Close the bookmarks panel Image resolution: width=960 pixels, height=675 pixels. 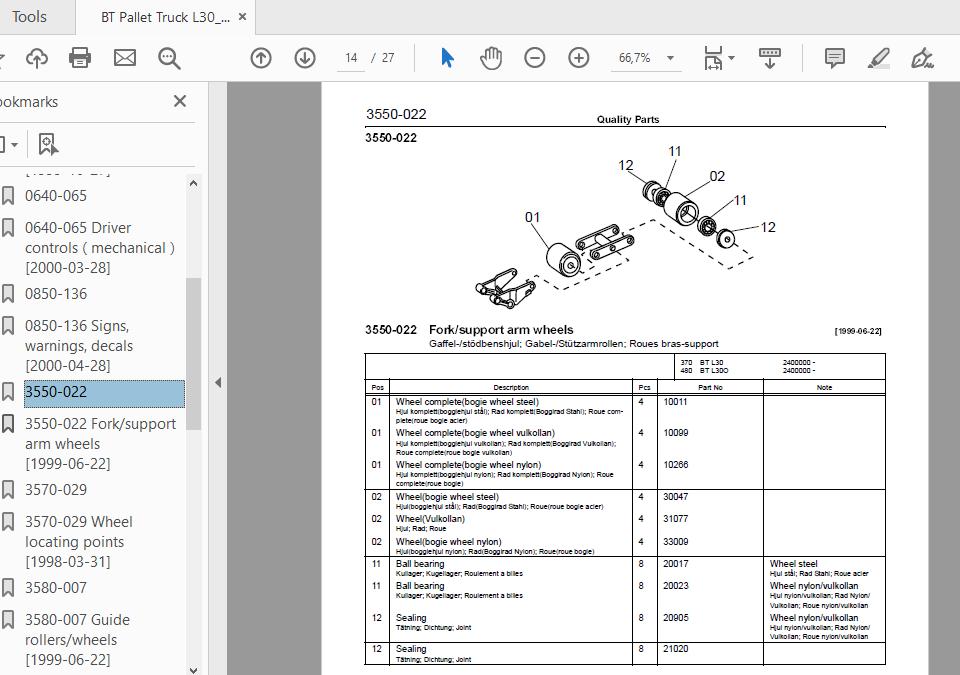click(179, 101)
